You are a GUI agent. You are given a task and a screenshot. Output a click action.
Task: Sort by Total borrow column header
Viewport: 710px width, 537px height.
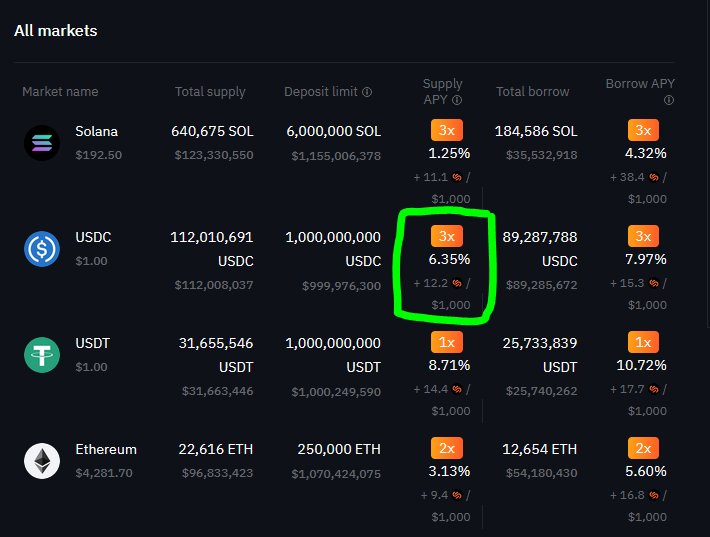tap(532, 92)
